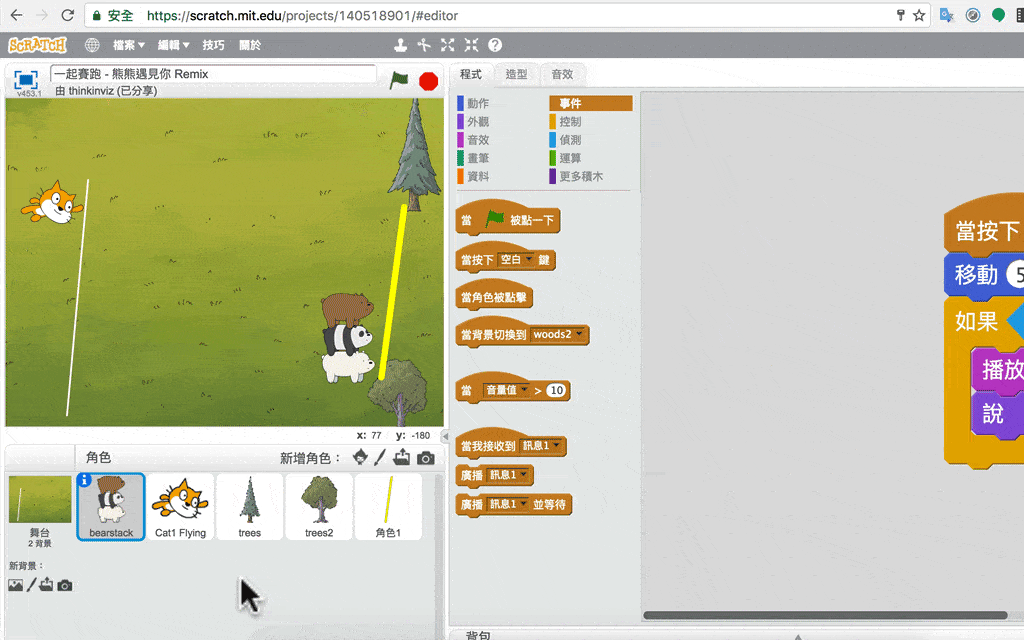The width and height of the screenshot is (1024, 640).
Task: Switch the stage to full screen mode
Action: point(25,80)
